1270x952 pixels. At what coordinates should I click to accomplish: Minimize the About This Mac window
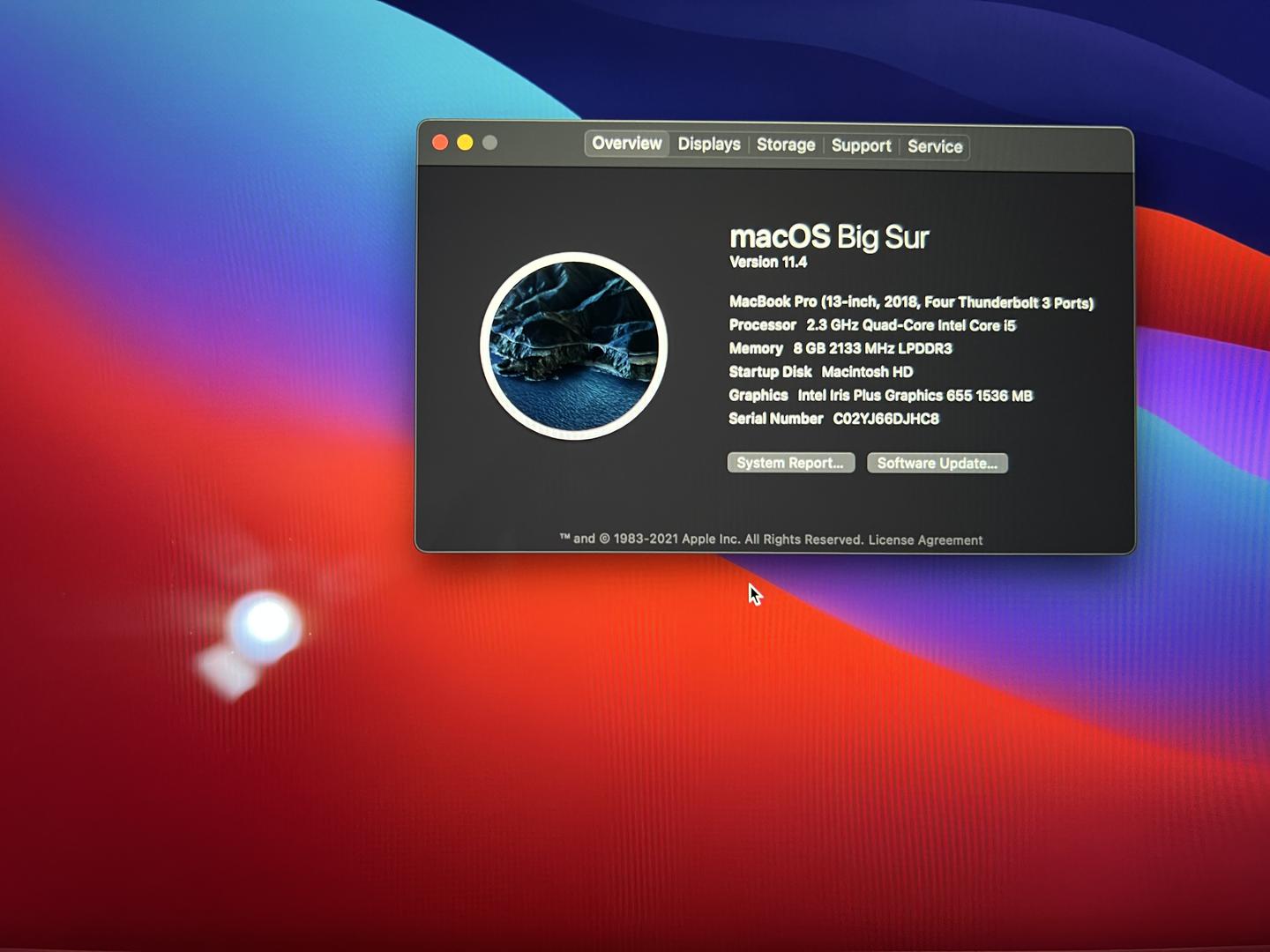pyautogui.click(x=465, y=142)
